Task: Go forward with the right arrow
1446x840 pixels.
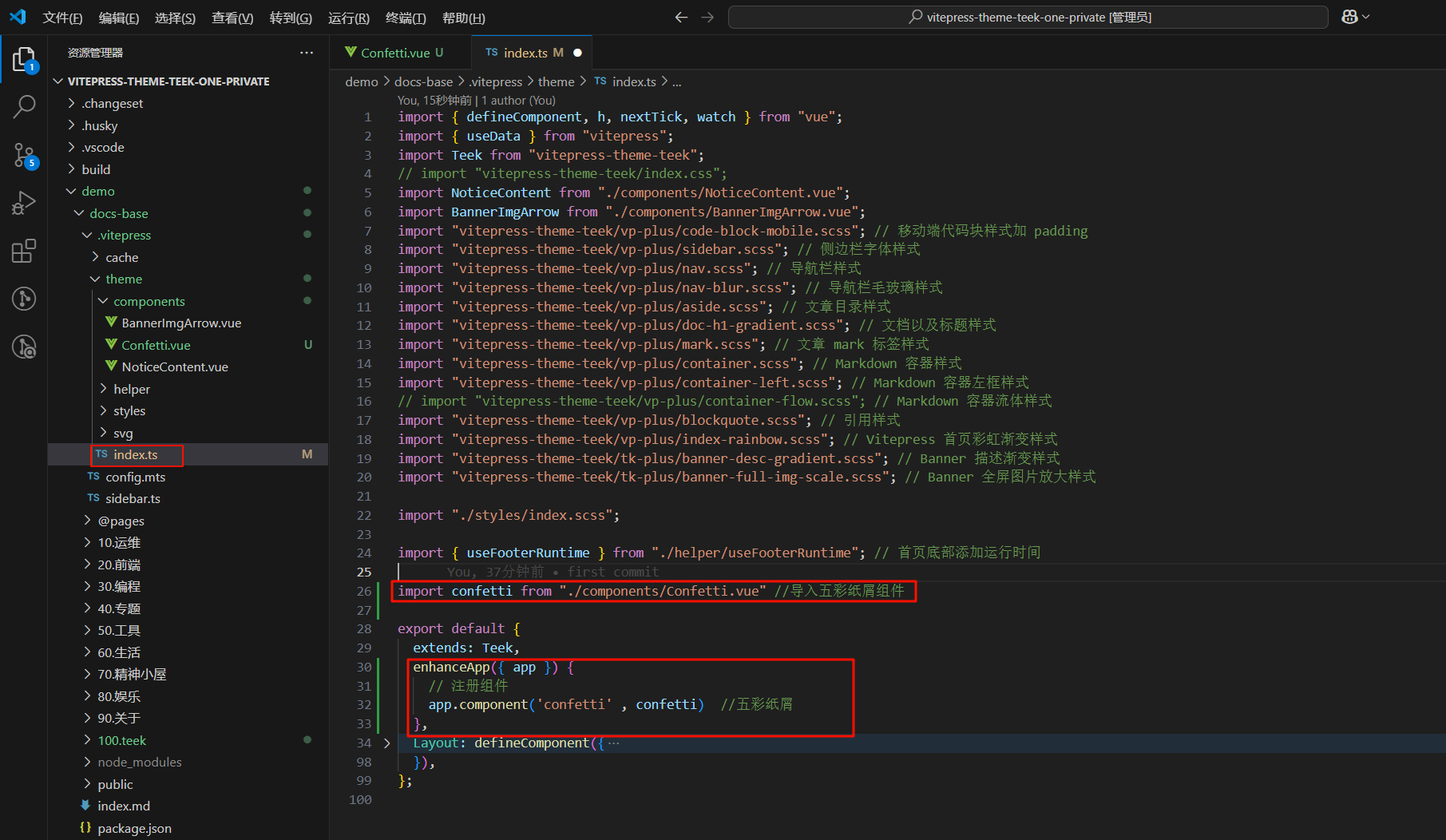Action: click(x=707, y=18)
